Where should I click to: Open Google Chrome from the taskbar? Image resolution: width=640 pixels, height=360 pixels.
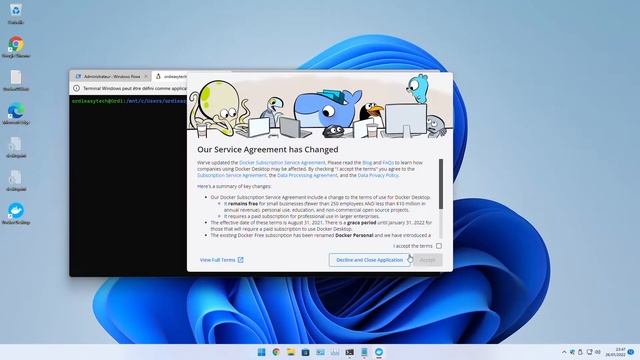pyautogui.click(x=276, y=352)
